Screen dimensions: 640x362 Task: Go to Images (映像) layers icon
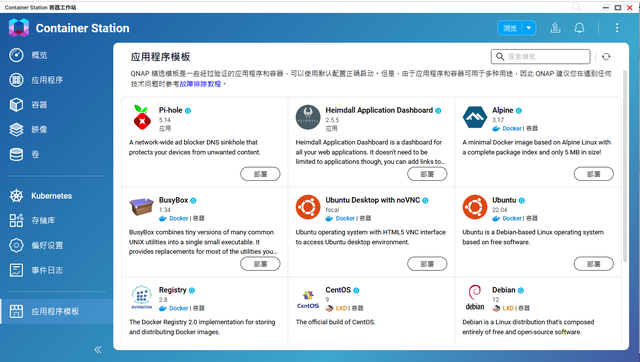tap(16, 129)
